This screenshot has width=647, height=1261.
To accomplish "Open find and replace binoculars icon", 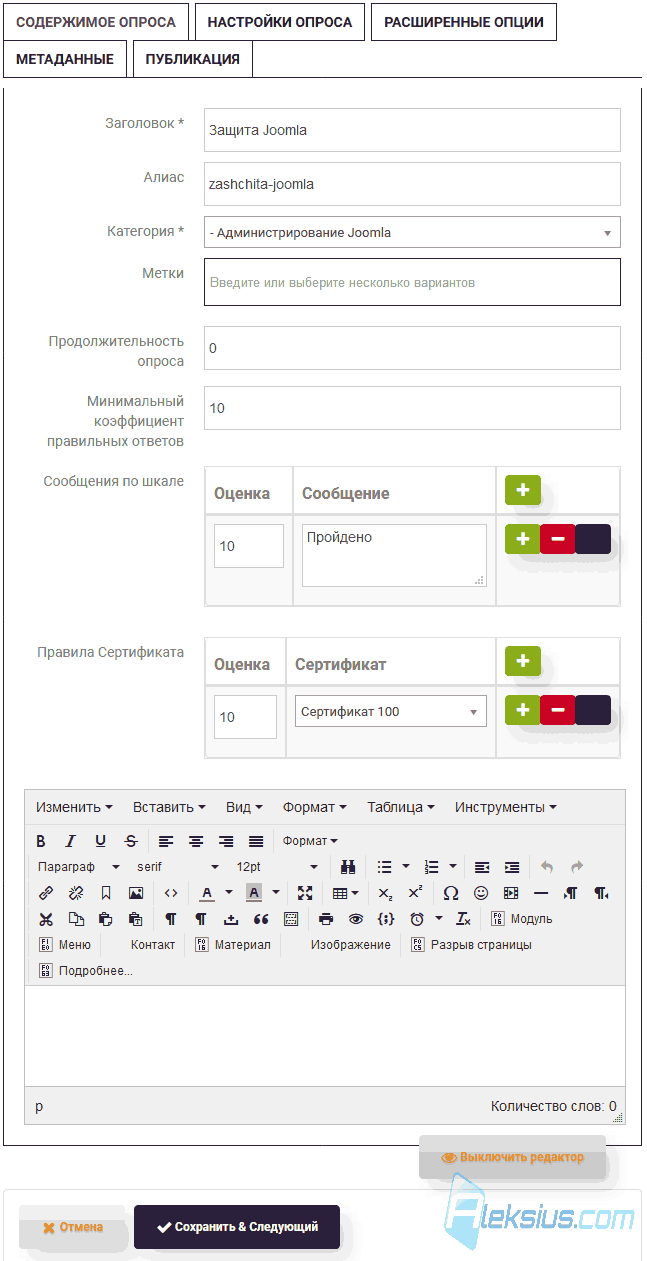I will click(x=348, y=867).
